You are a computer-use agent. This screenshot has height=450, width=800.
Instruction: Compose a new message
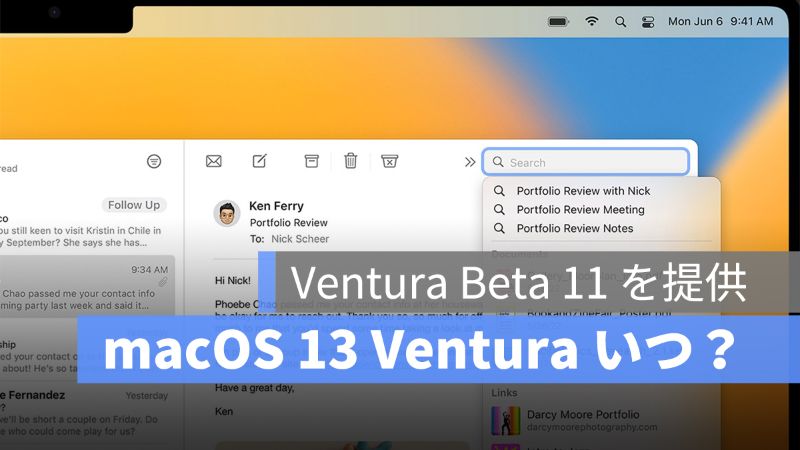coord(260,161)
